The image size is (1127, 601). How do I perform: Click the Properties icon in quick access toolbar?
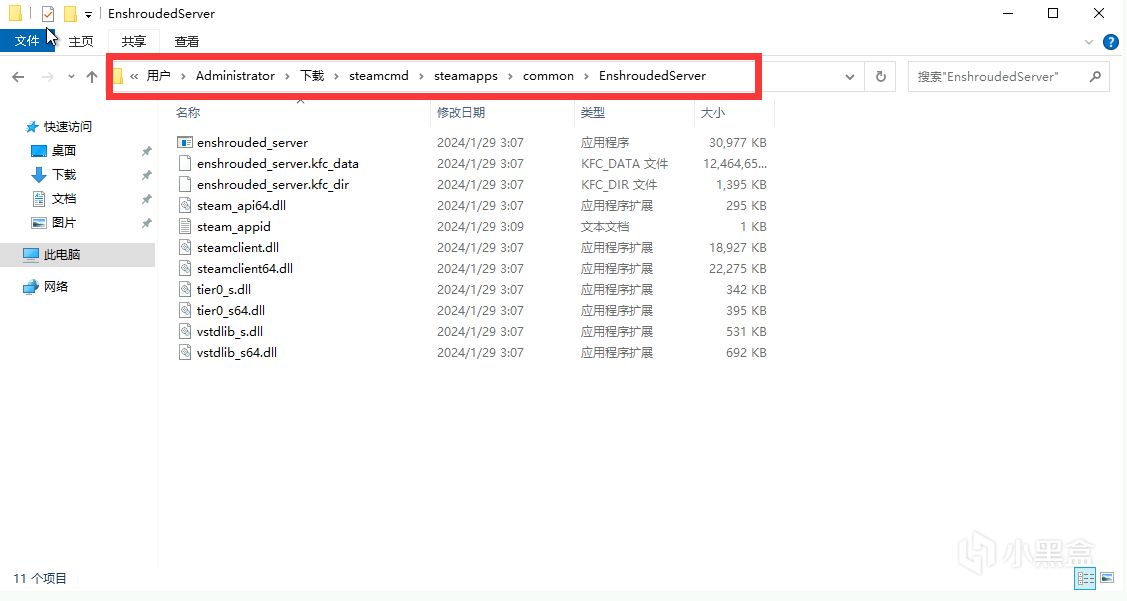48,14
